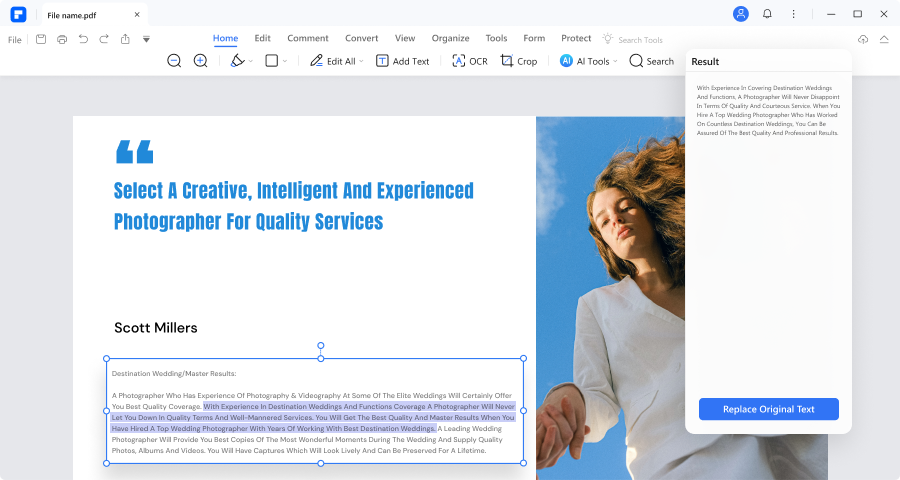Click the Share icon

coord(125,39)
